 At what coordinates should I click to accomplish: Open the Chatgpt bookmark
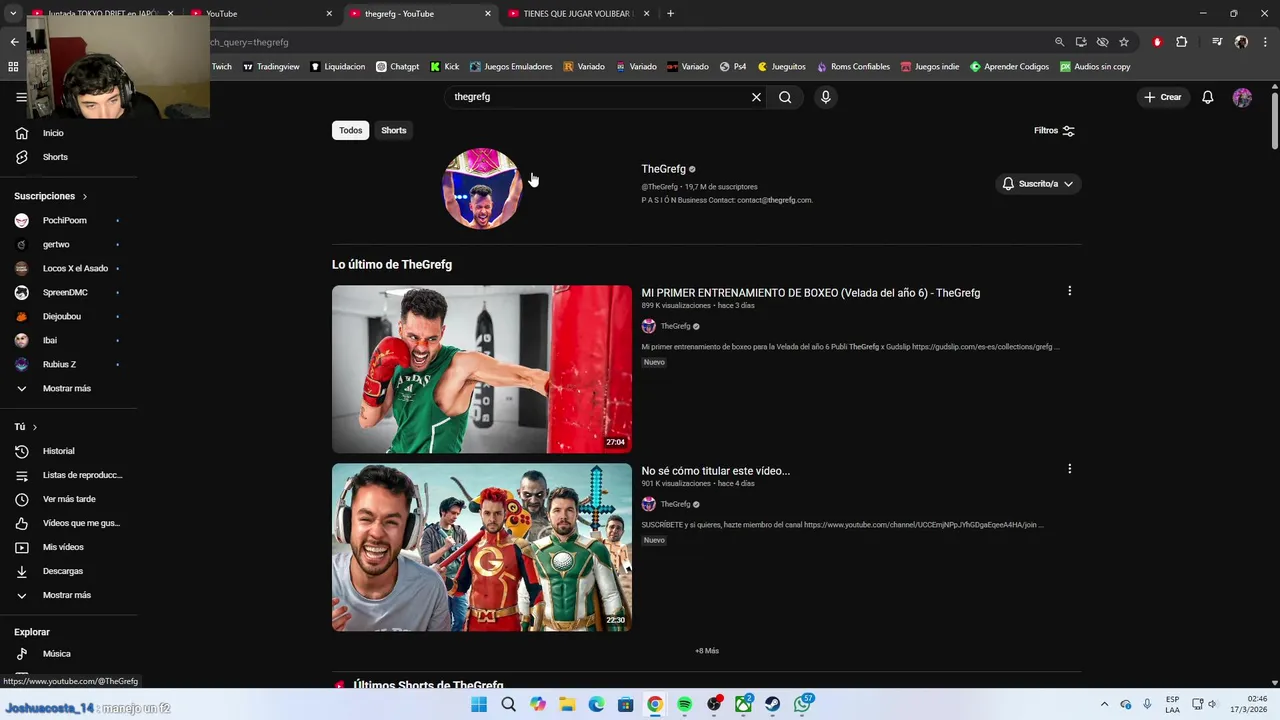coord(397,67)
